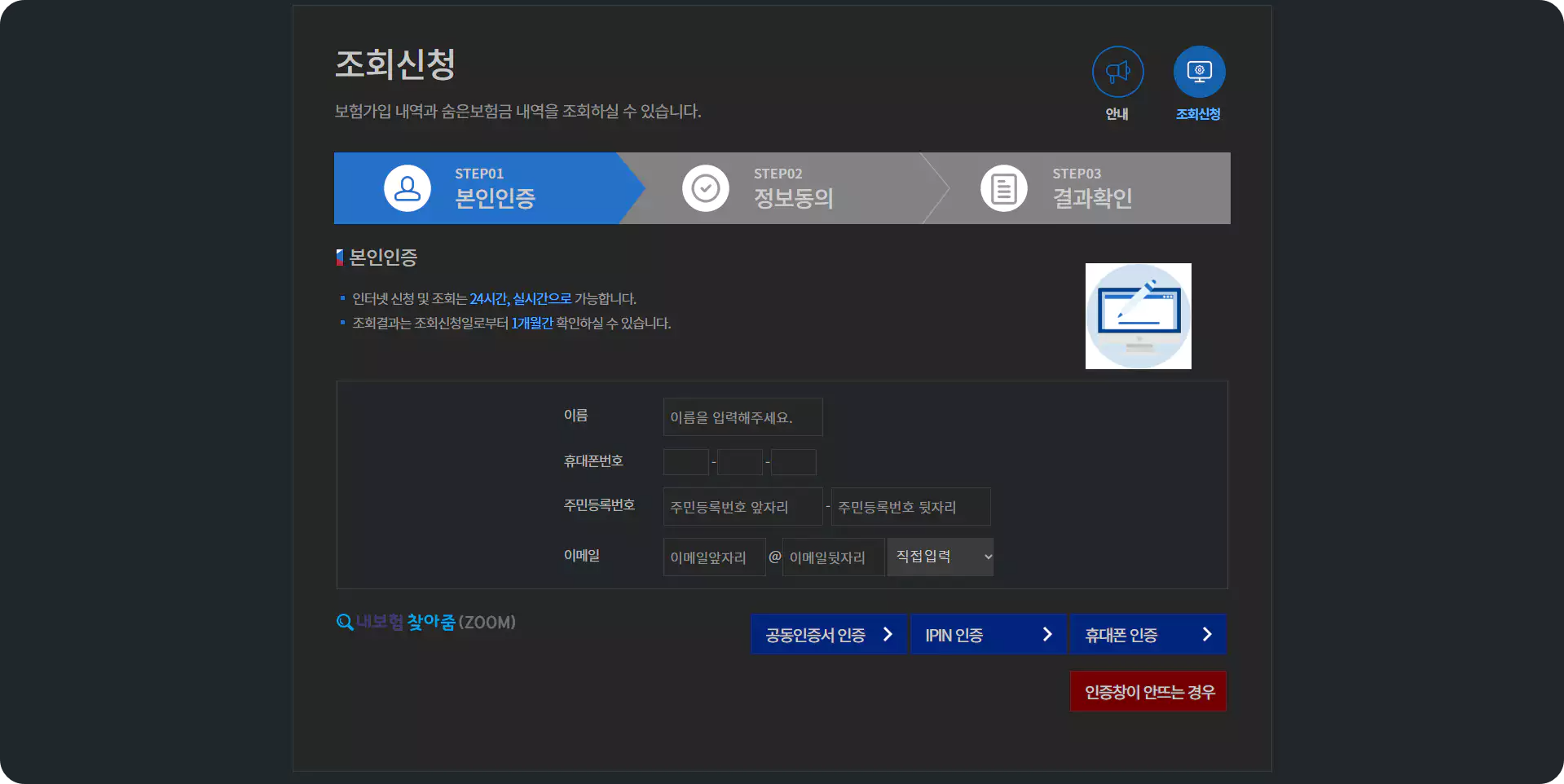Viewport: 1564px width, 784px height.
Task: Open the 직접입력 email domain dropdown
Action: [939, 557]
